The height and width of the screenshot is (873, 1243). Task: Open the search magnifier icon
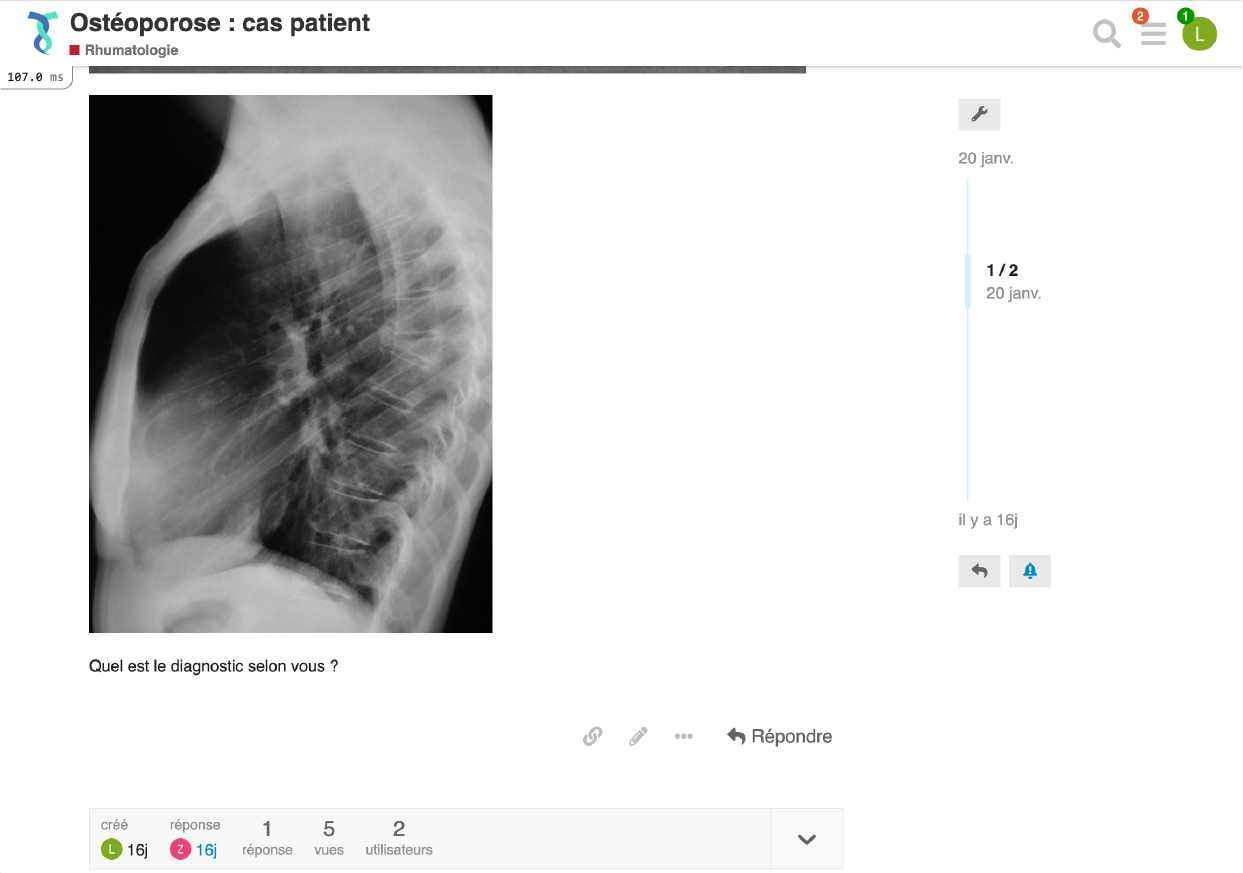[1106, 35]
